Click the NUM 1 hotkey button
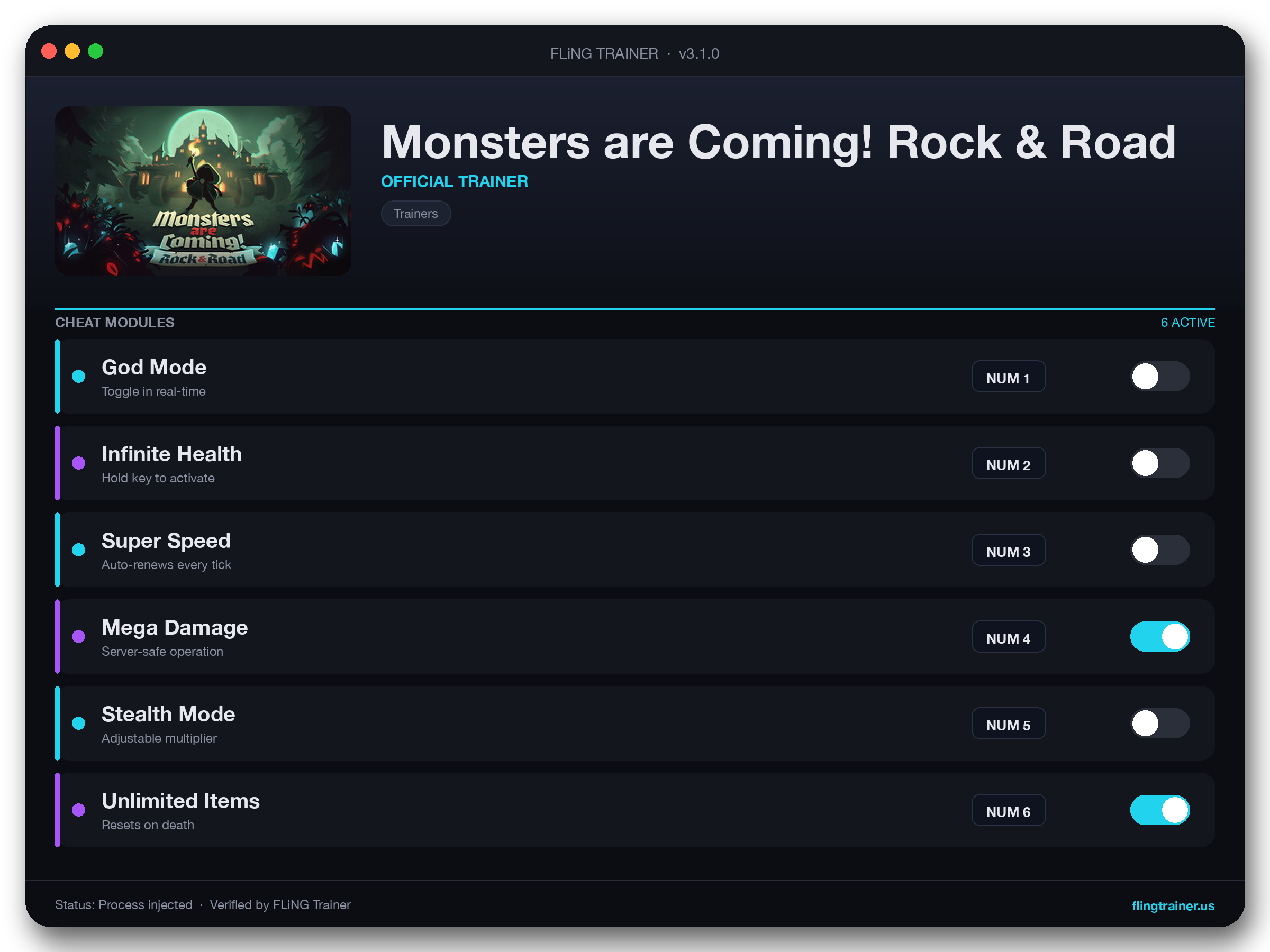This screenshot has width=1270, height=952. [1008, 377]
